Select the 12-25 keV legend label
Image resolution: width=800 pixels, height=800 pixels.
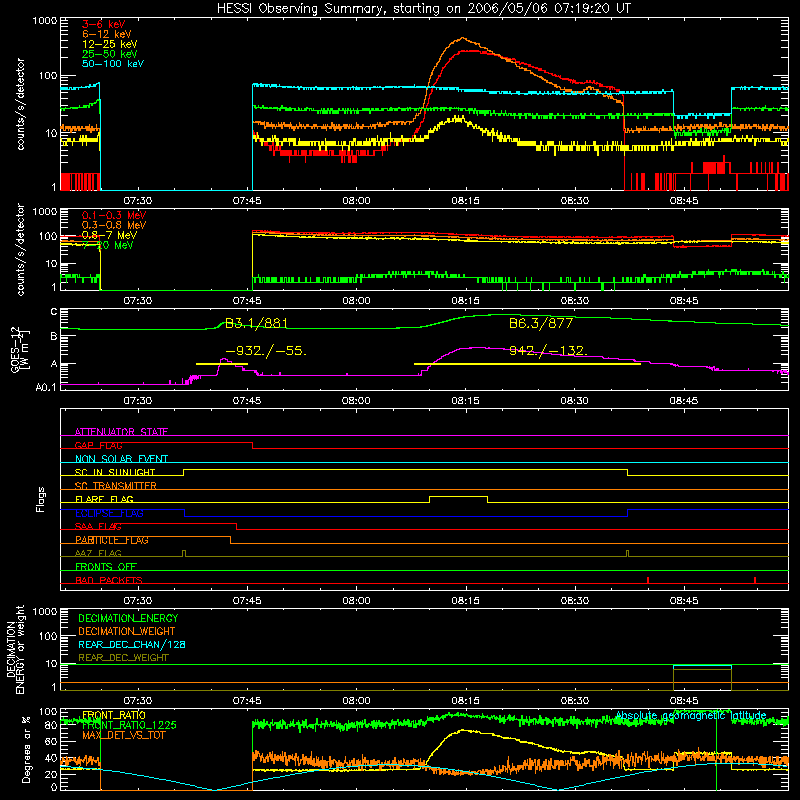coord(110,44)
